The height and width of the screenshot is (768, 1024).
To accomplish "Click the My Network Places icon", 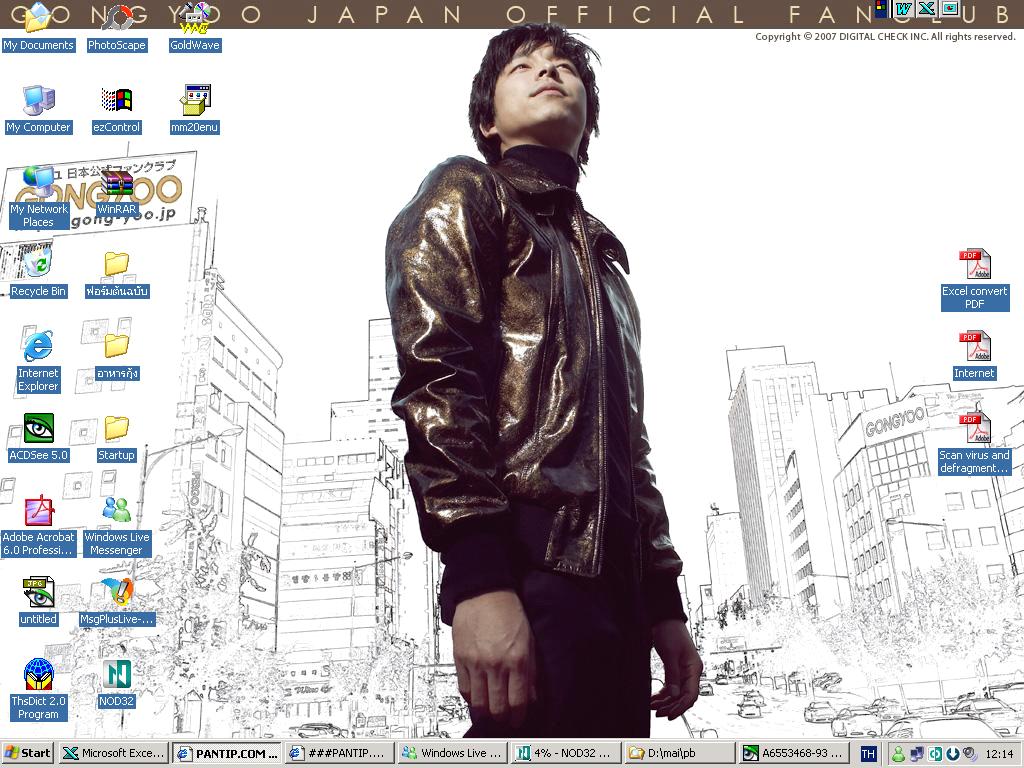I will [39, 197].
